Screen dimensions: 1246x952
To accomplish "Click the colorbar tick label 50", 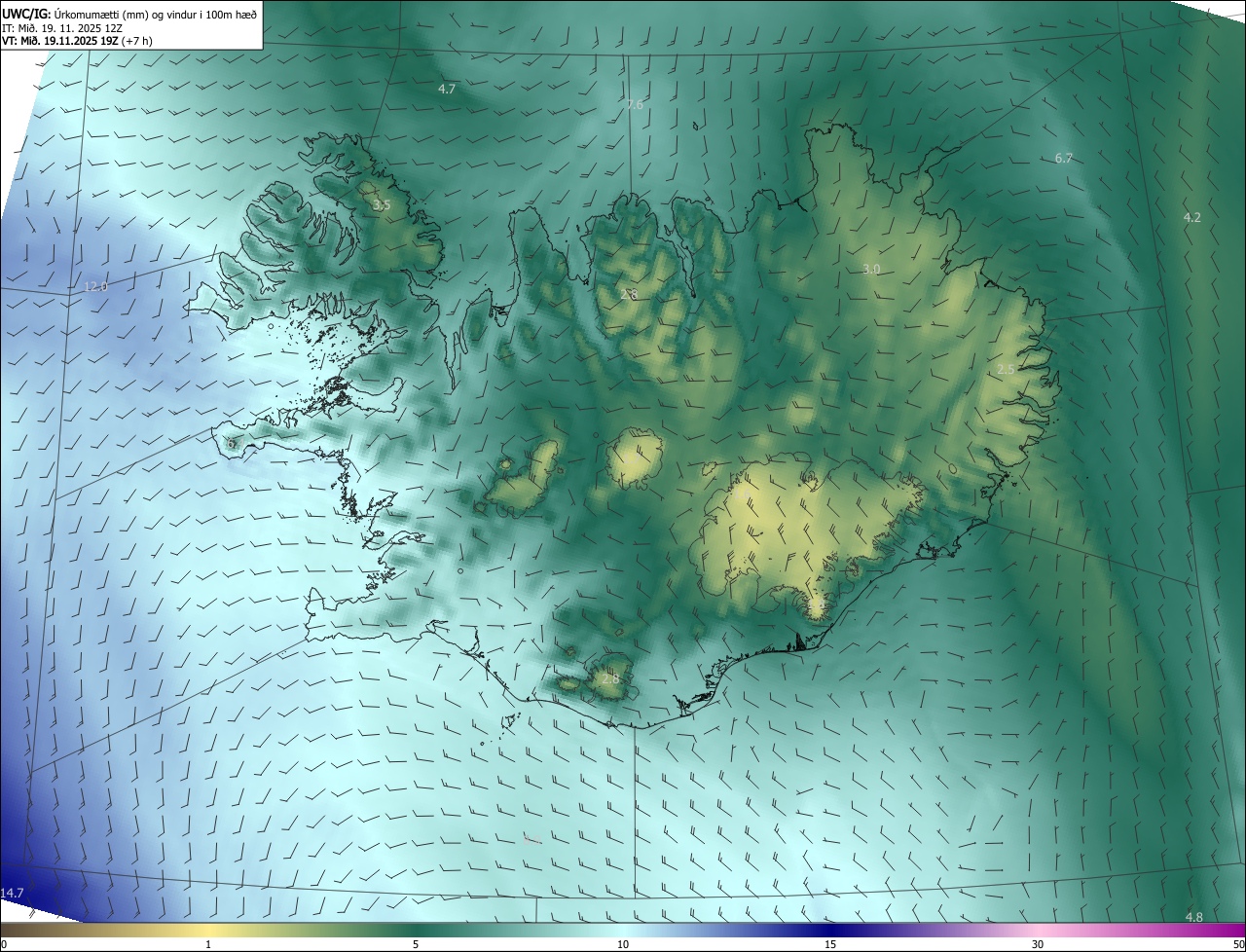I will coord(1238,944).
